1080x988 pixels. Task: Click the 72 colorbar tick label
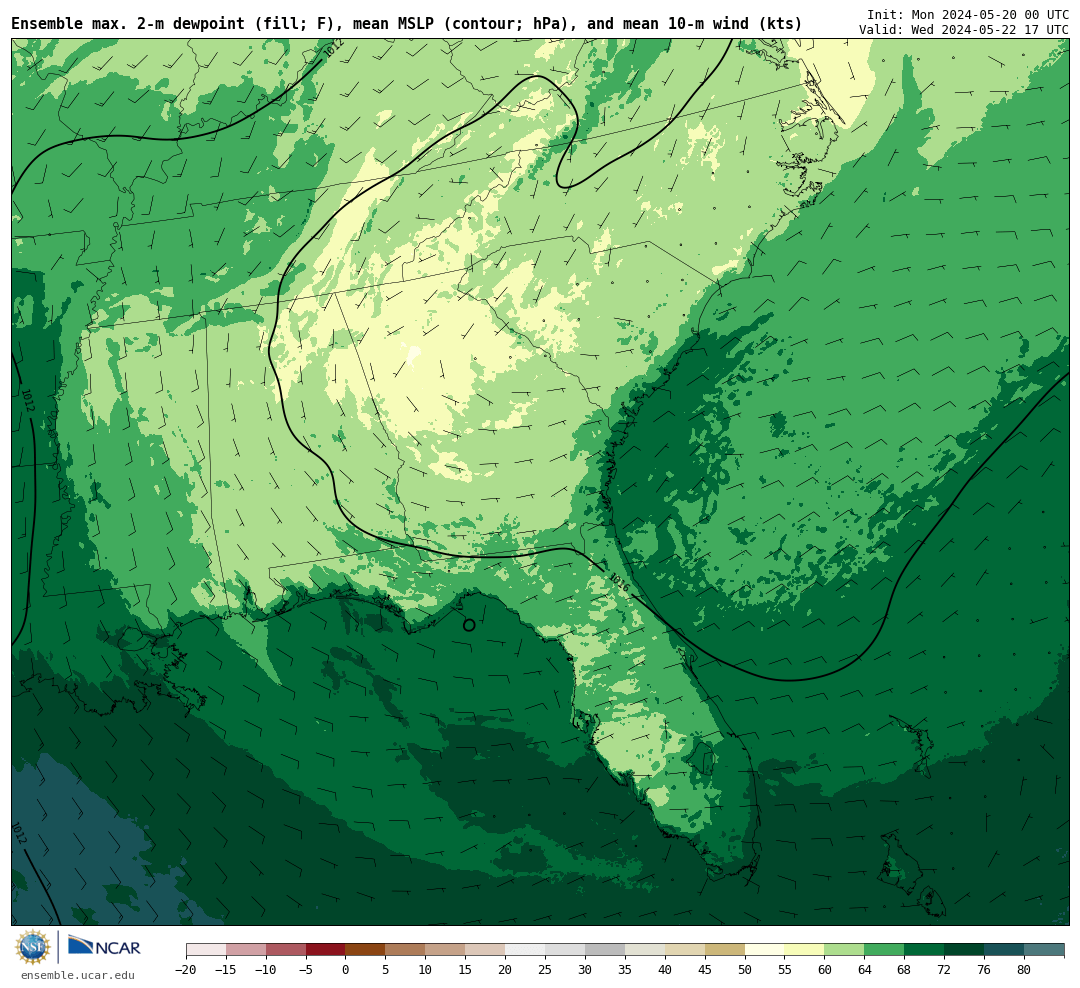[945, 970]
